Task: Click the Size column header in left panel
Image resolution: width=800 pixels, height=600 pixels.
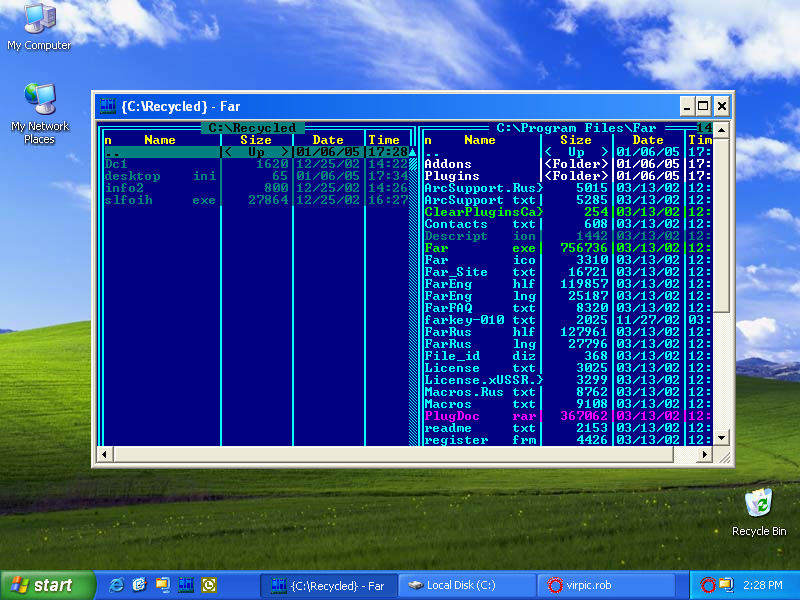Action: click(256, 140)
